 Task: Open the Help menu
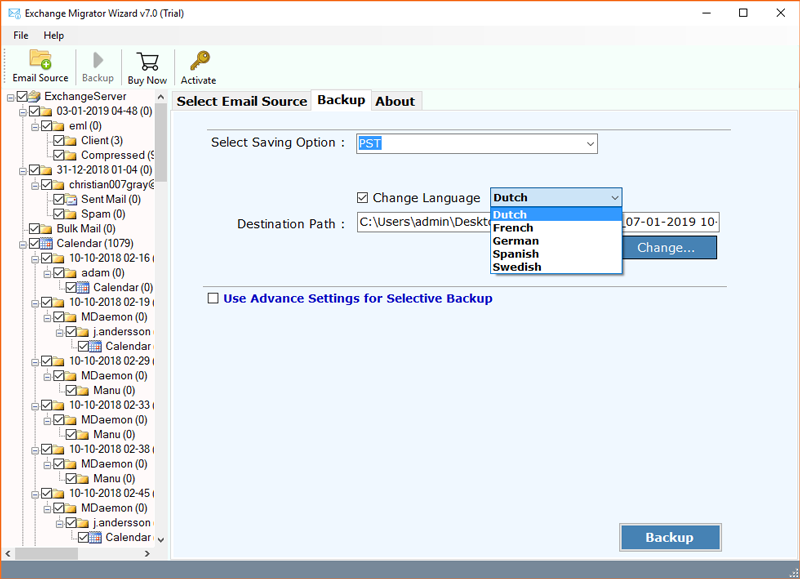(x=54, y=35)
